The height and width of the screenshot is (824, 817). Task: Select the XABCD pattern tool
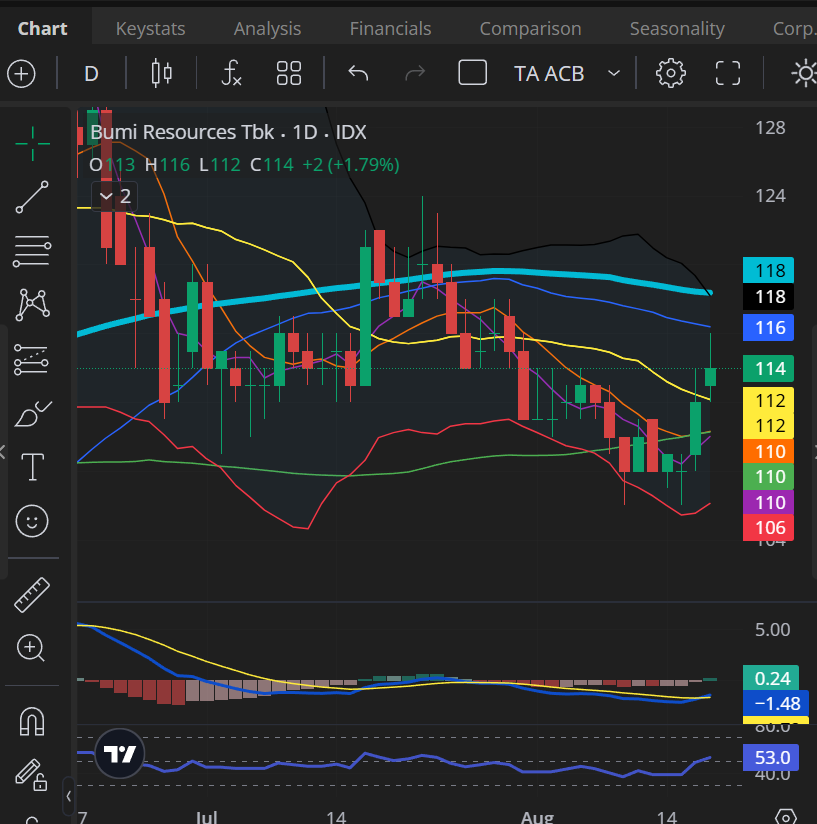[x=33, y=305]
